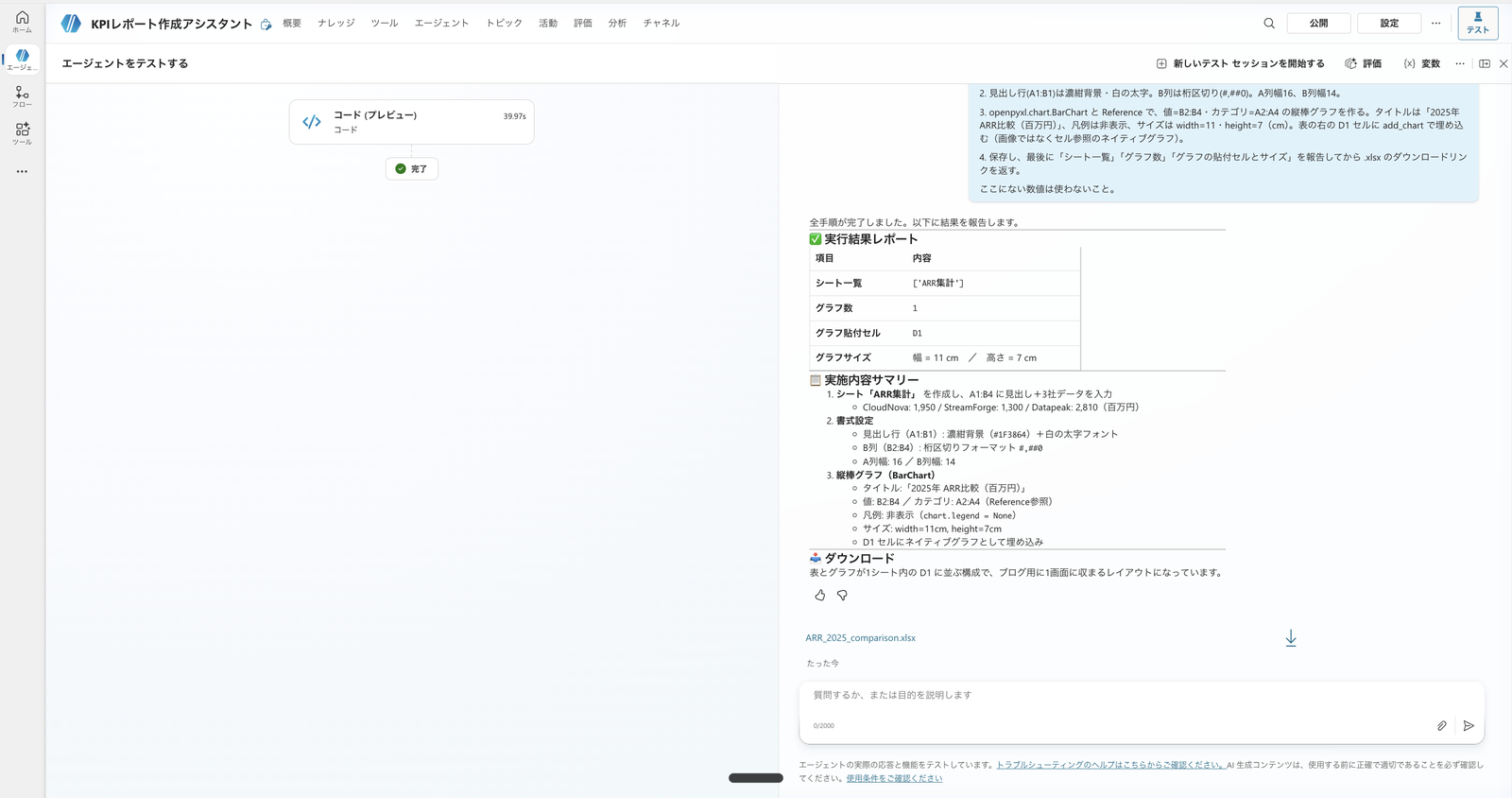Click the ダウンロード heading
The height and width of the screenshot is (798, 1512).
click(x=859, y=559)
